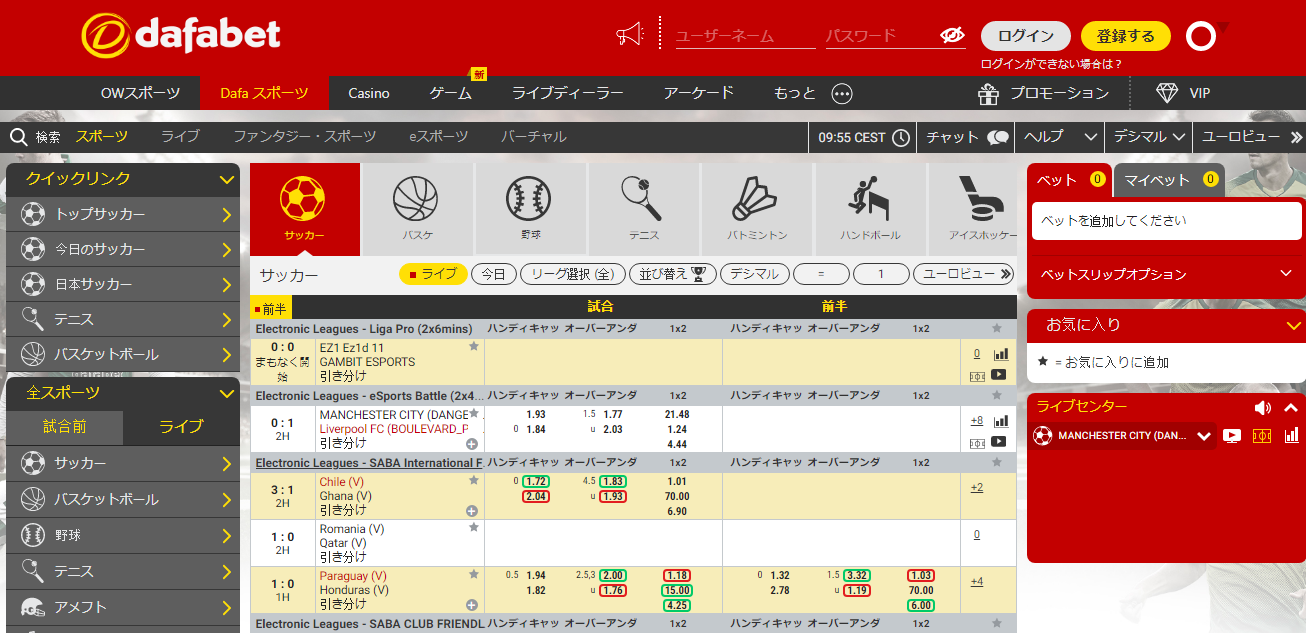The width and height of the screenshot is (1306, 633).
Task: Click the megaphone announcements icon
Action: pyautogui.click(x=630, y=36)
